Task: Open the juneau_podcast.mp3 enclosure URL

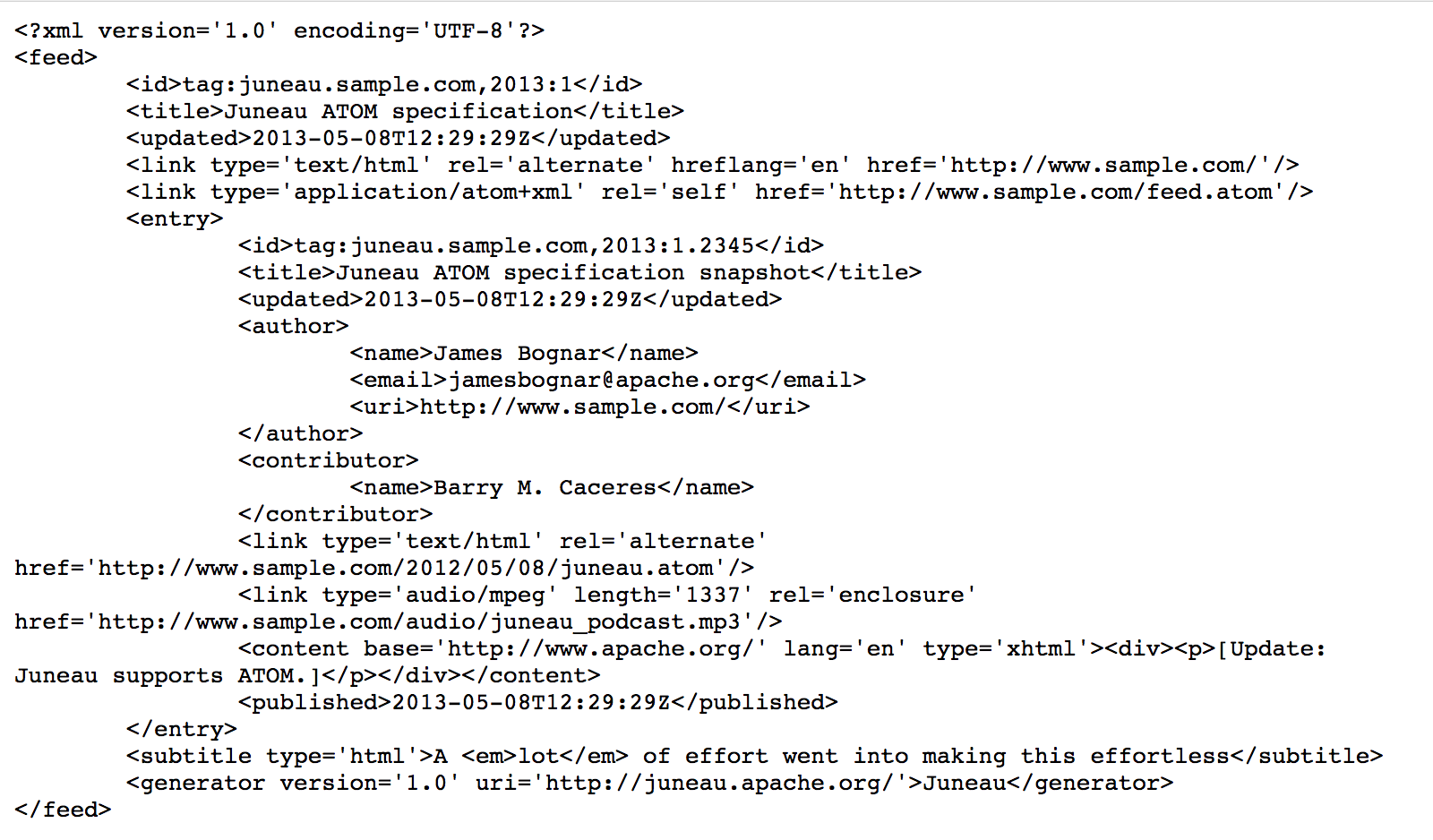Action: (419, 621)
